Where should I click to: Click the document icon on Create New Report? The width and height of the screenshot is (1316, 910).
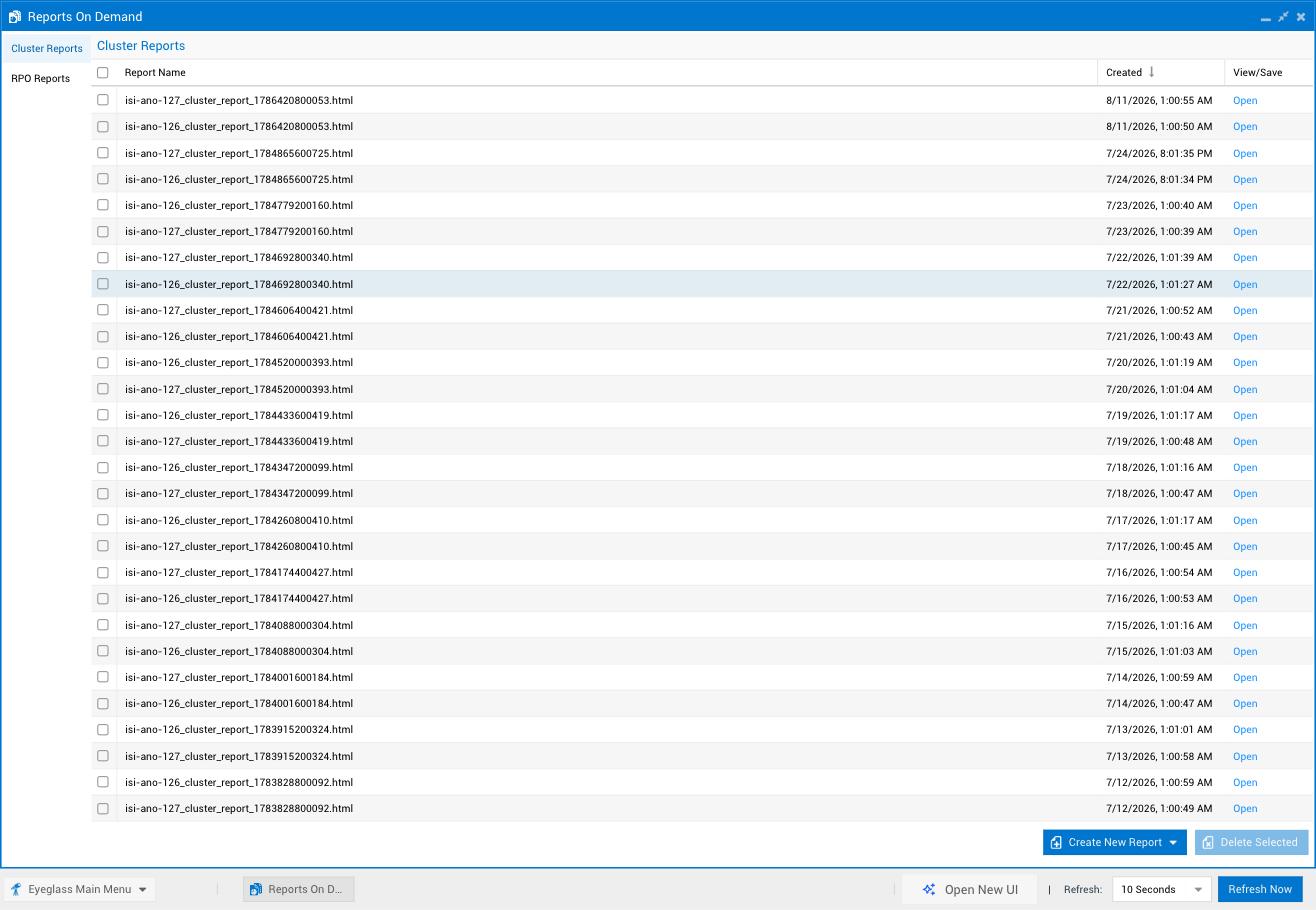click(x=1056, y=842)
